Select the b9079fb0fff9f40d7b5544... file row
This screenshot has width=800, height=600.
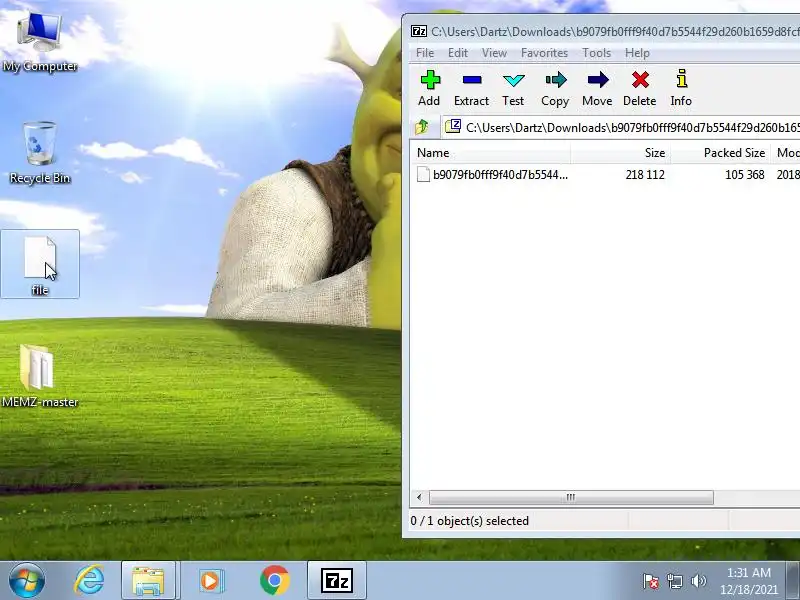click(605, 174)
